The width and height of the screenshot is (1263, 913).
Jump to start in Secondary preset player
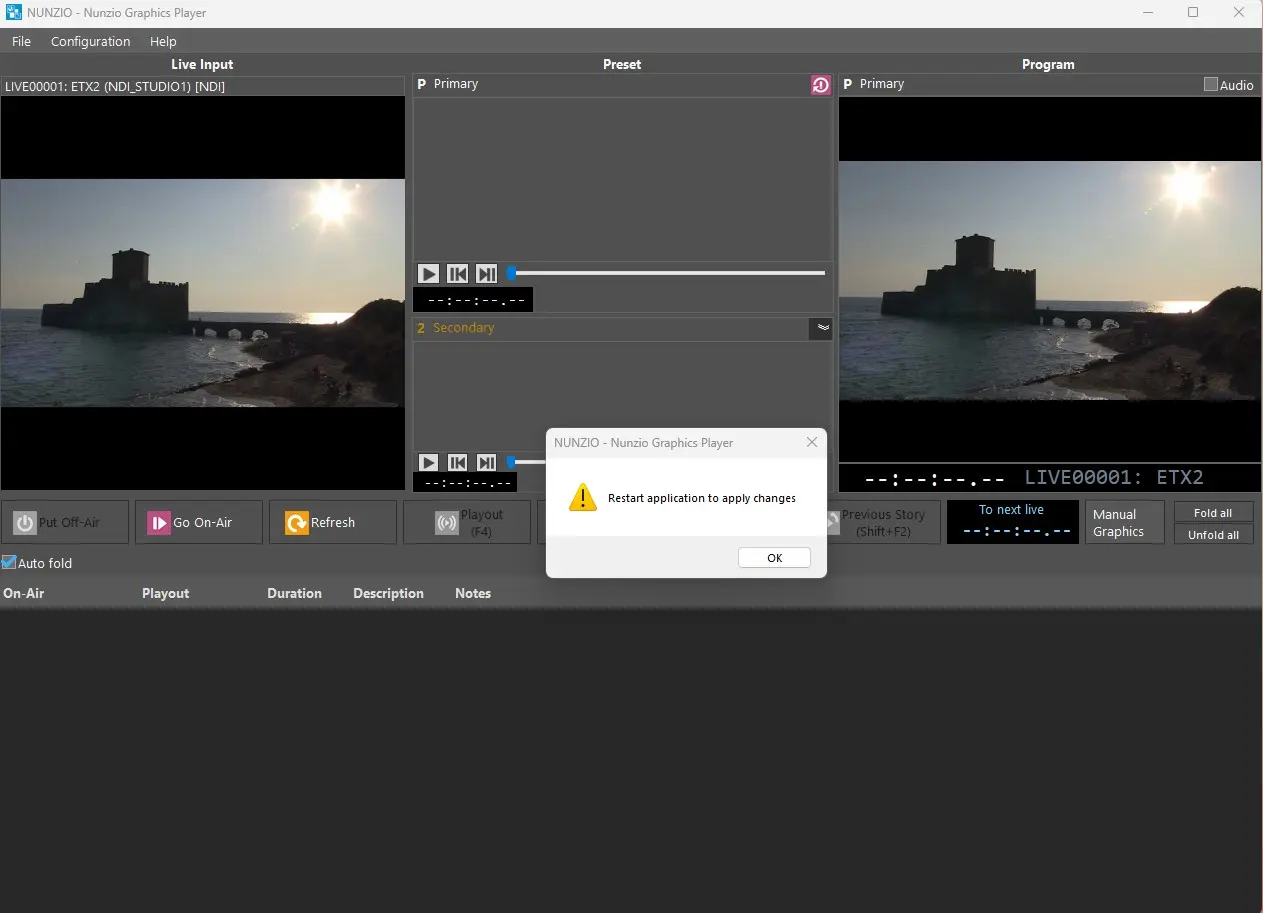[x=457, y=462]
